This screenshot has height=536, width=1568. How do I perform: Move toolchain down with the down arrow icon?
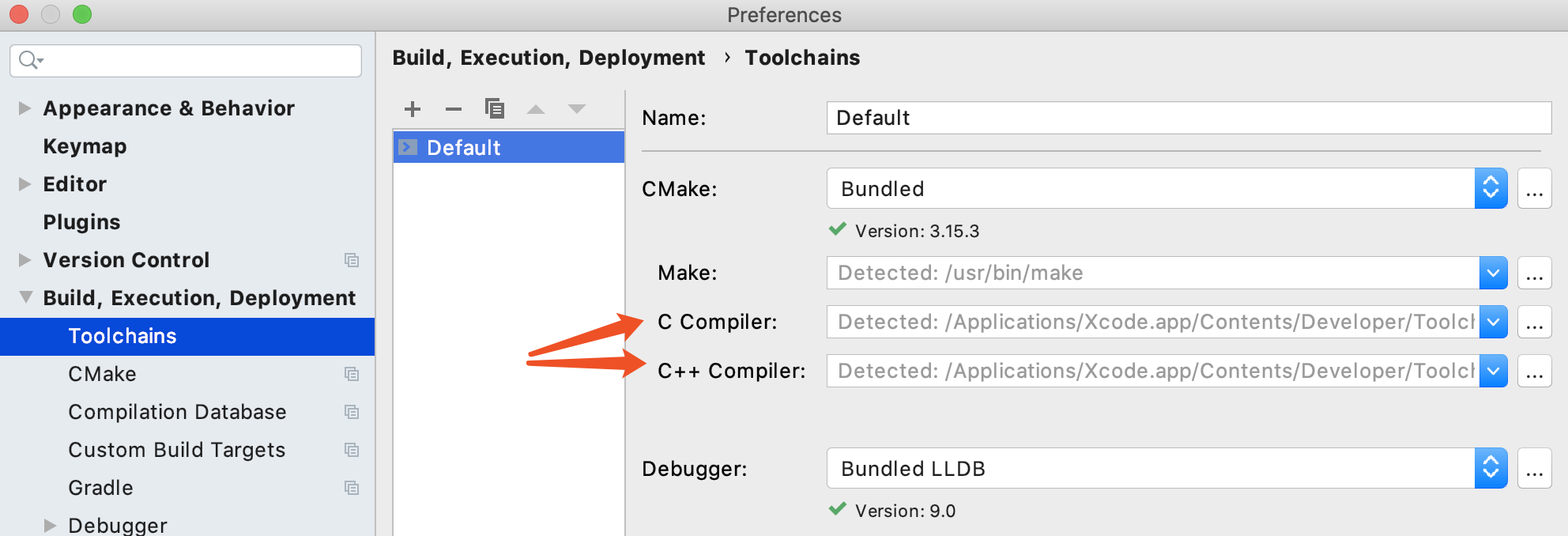578,108
